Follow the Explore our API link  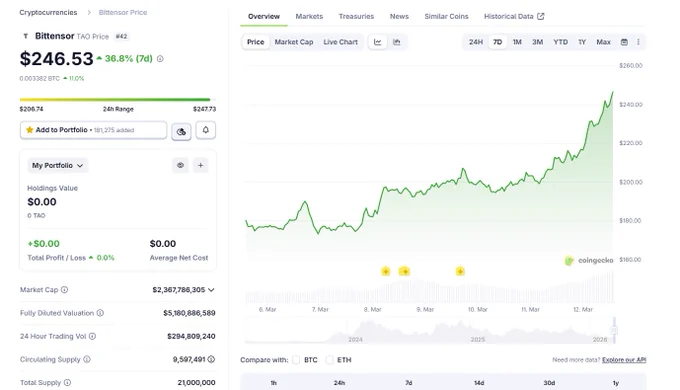point(624,360)
